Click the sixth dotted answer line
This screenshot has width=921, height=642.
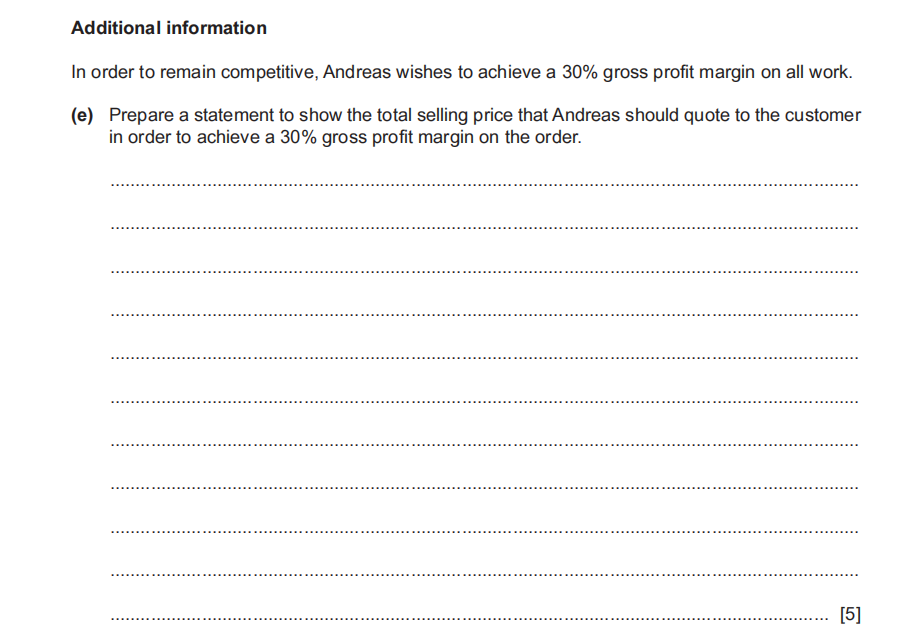(484, 401)
